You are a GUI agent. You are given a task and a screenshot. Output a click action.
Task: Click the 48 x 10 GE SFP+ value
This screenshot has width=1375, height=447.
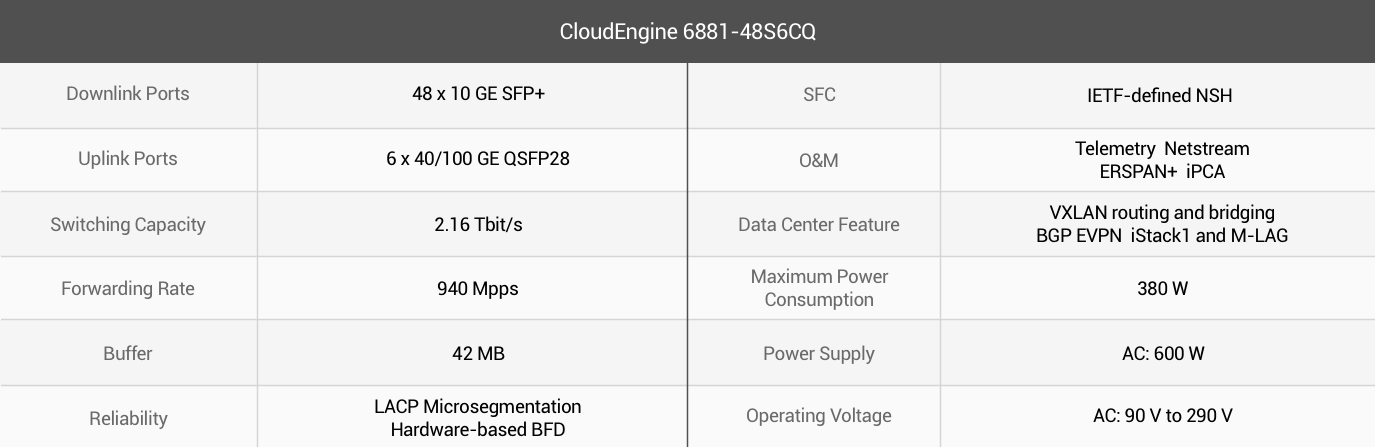tap(471, 94)
